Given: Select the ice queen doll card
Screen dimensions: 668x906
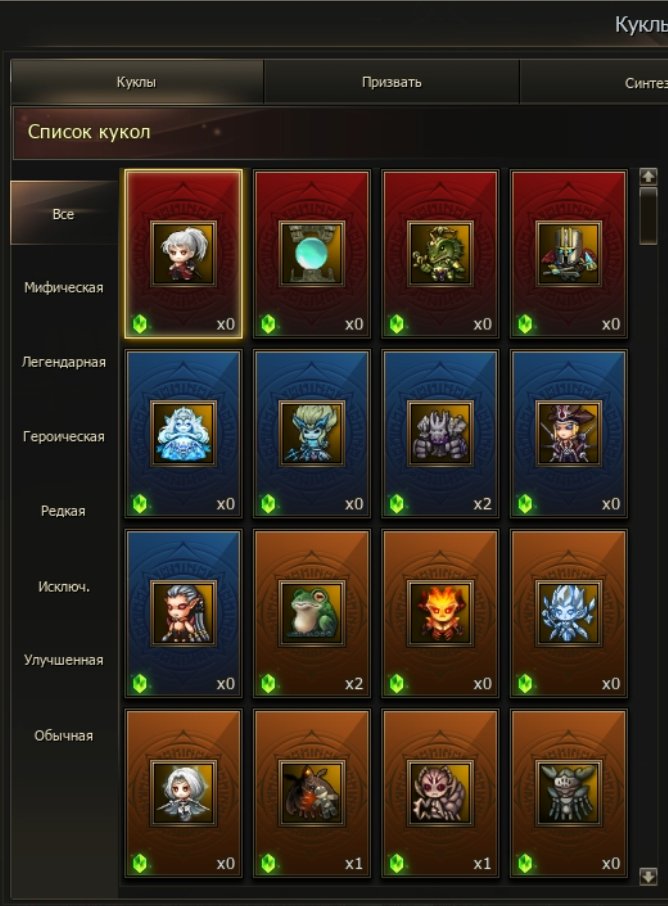Looking at the screenshot, I should pos(183,433).
